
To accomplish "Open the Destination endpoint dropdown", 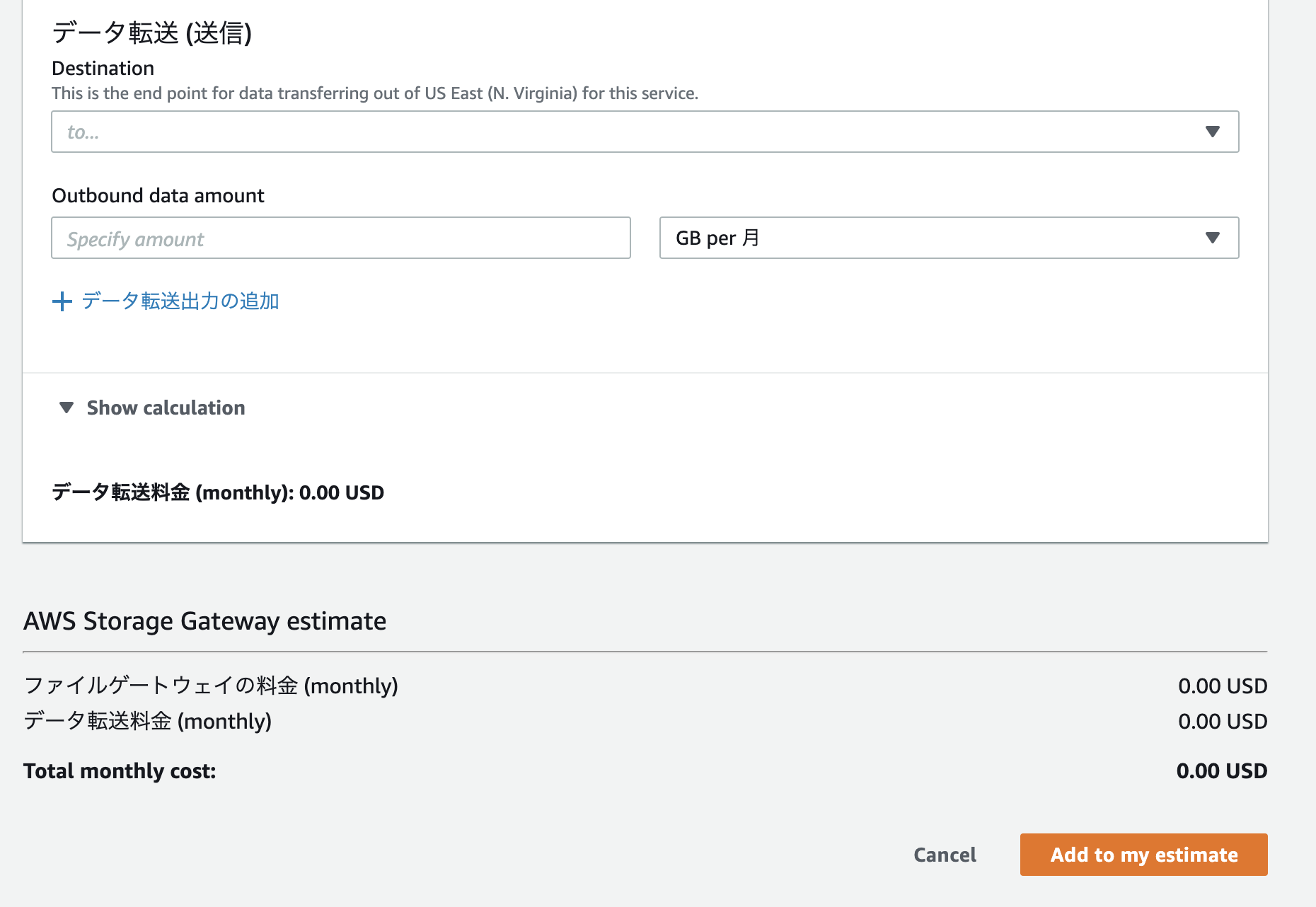I will click(x=637, y=132).
